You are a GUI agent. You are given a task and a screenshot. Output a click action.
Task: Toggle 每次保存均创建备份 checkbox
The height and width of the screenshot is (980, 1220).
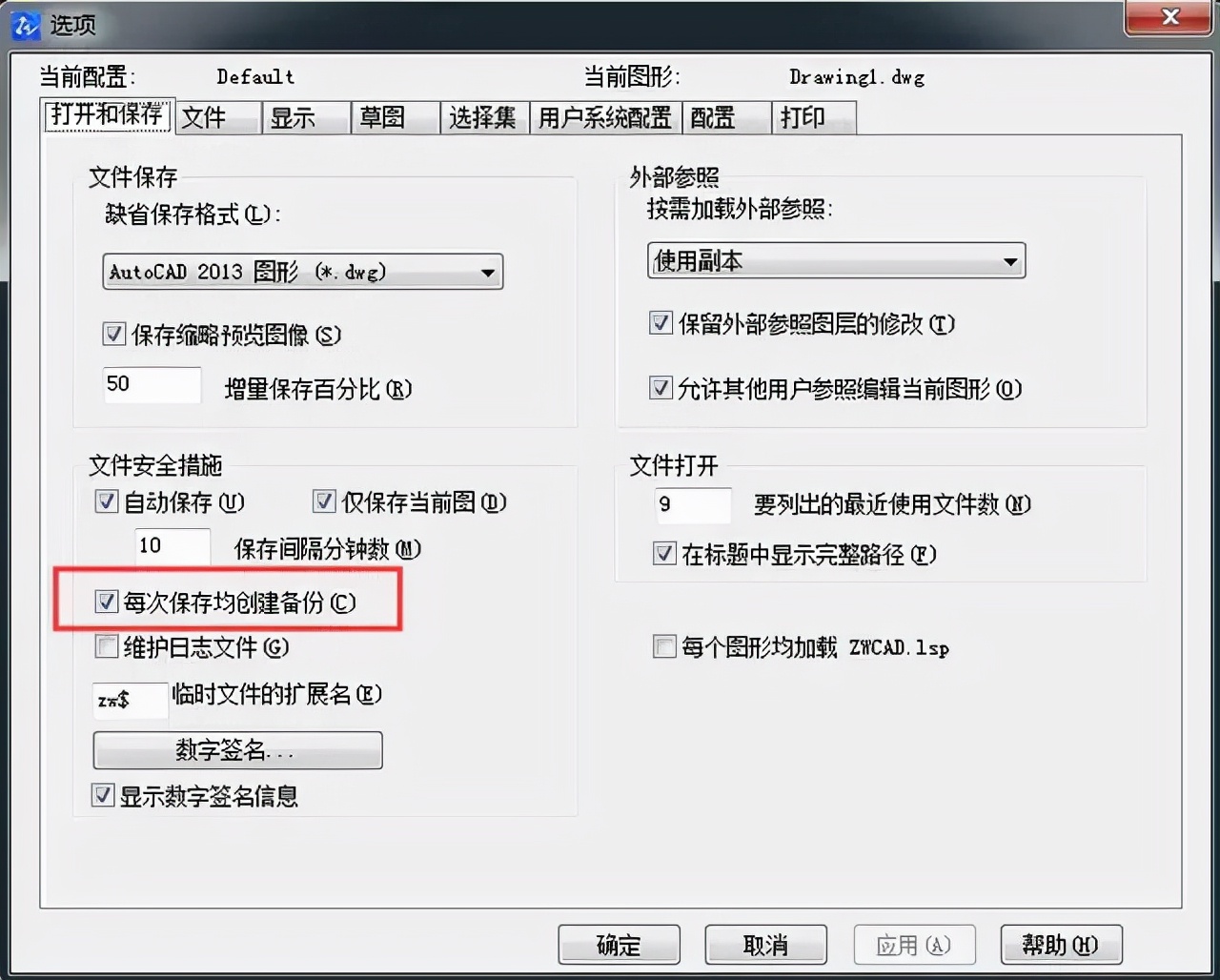coord(106,602)
